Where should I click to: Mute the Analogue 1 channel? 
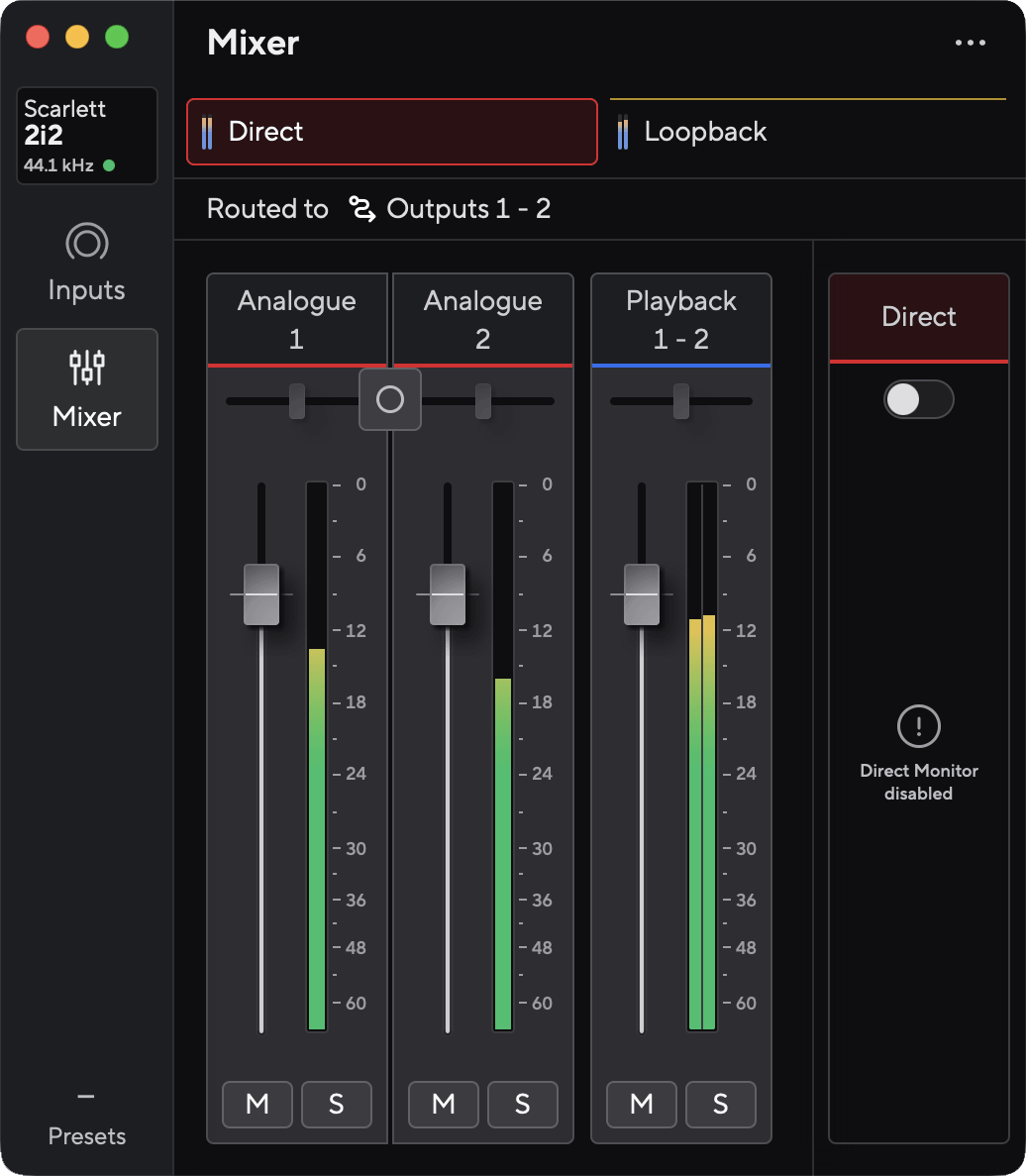(257, 1104)
